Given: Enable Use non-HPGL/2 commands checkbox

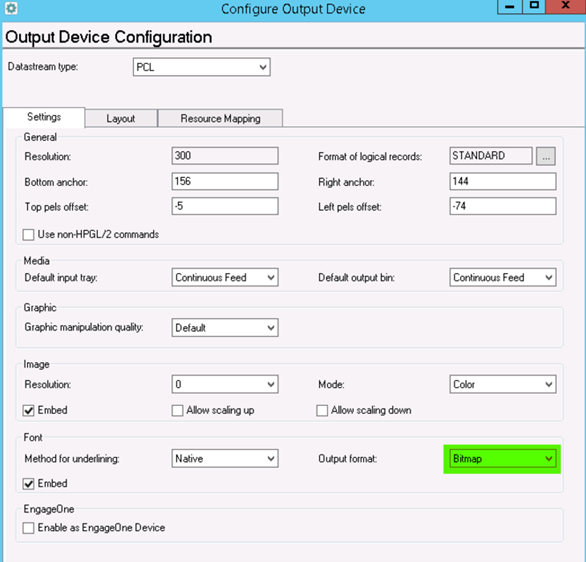Looking at the screenshot, I should (28, 235).
